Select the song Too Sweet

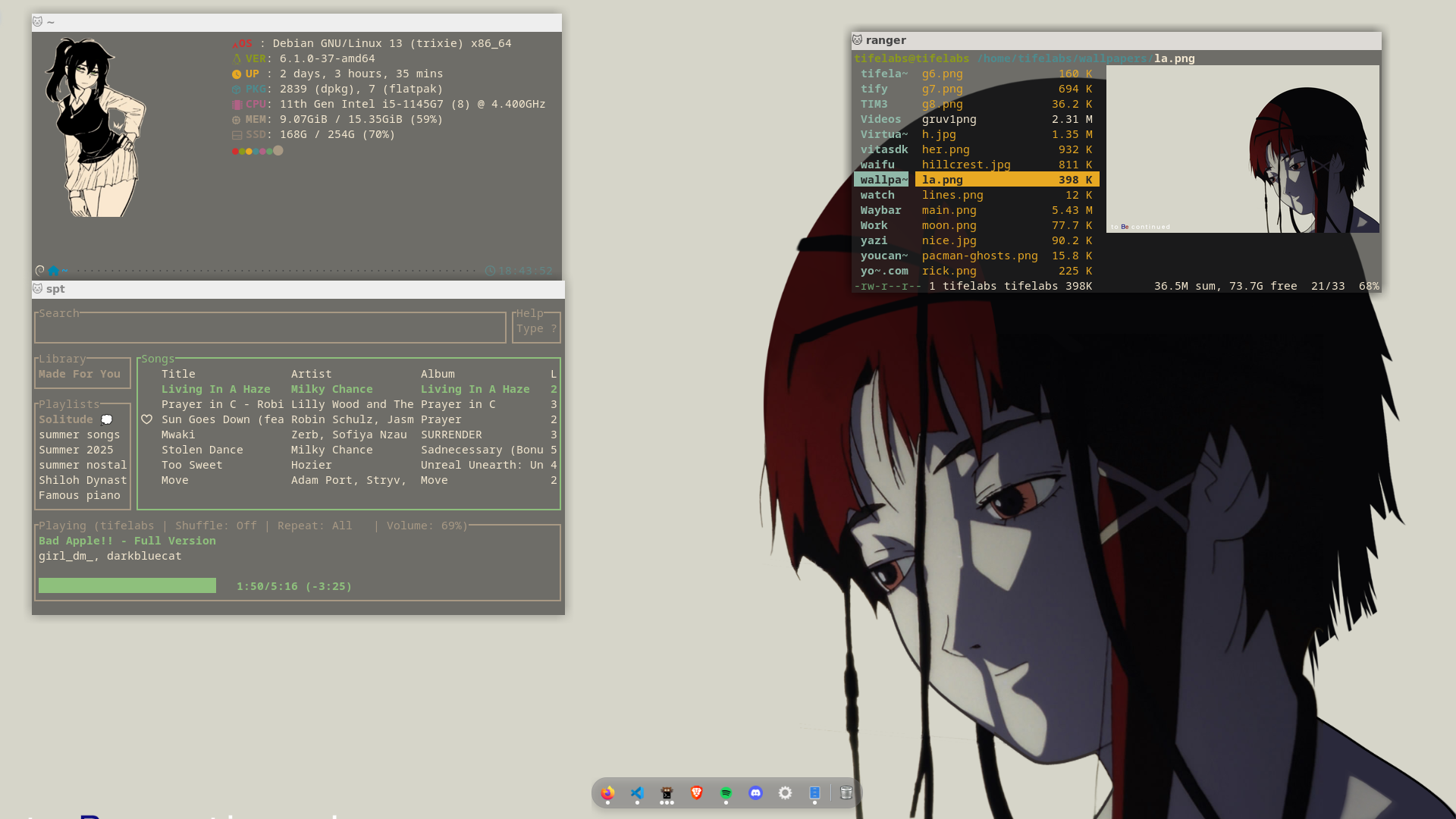click(349, 465)
